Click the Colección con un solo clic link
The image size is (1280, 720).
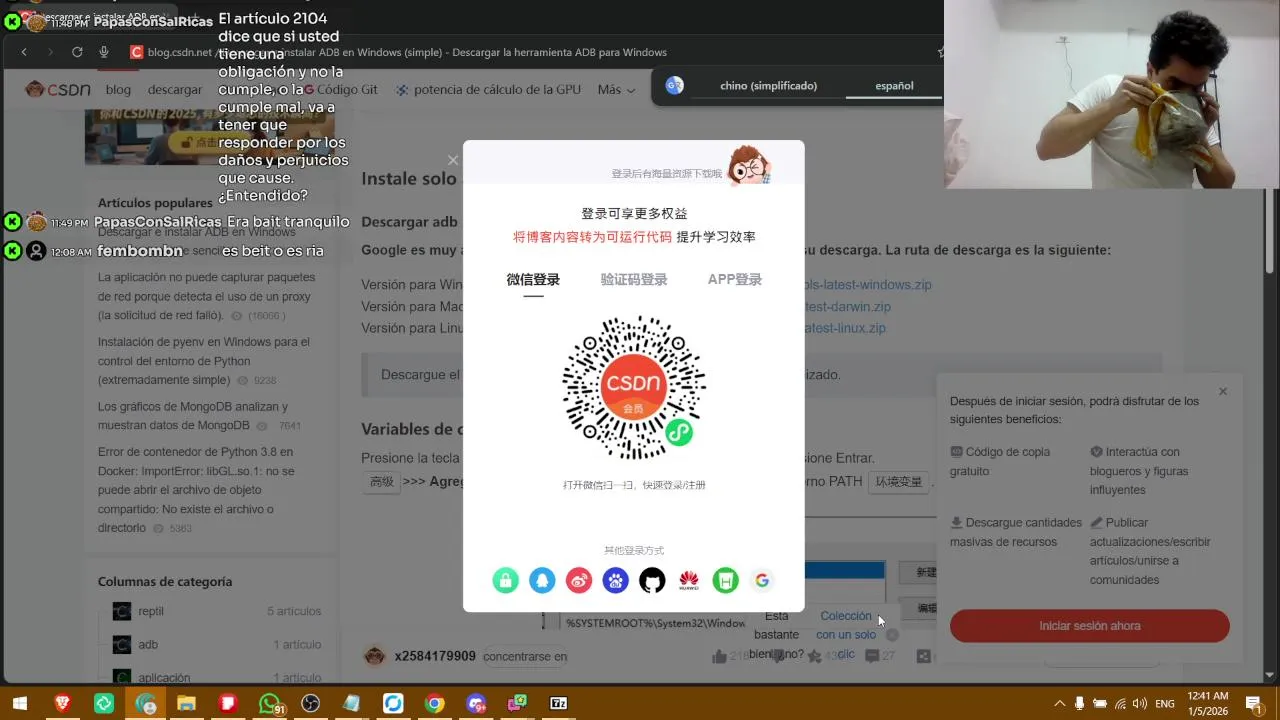(x=846, y=635)
